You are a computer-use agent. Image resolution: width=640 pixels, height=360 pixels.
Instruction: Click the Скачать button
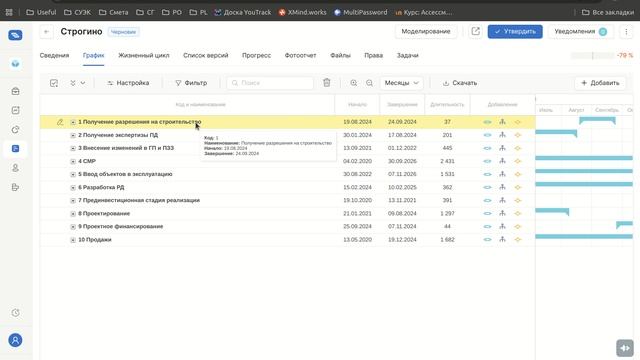coord(460,83)
